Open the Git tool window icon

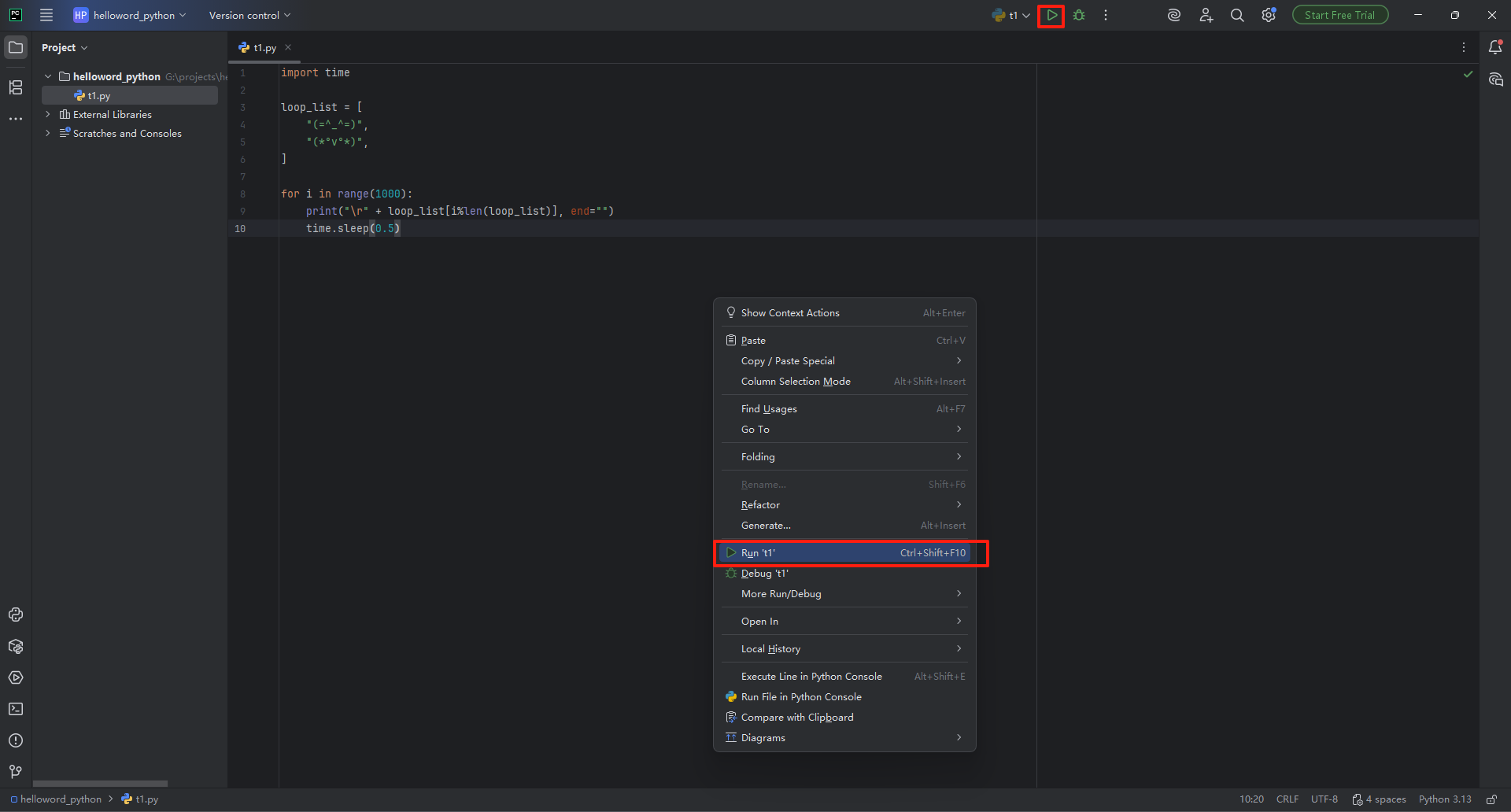(16, 772)
